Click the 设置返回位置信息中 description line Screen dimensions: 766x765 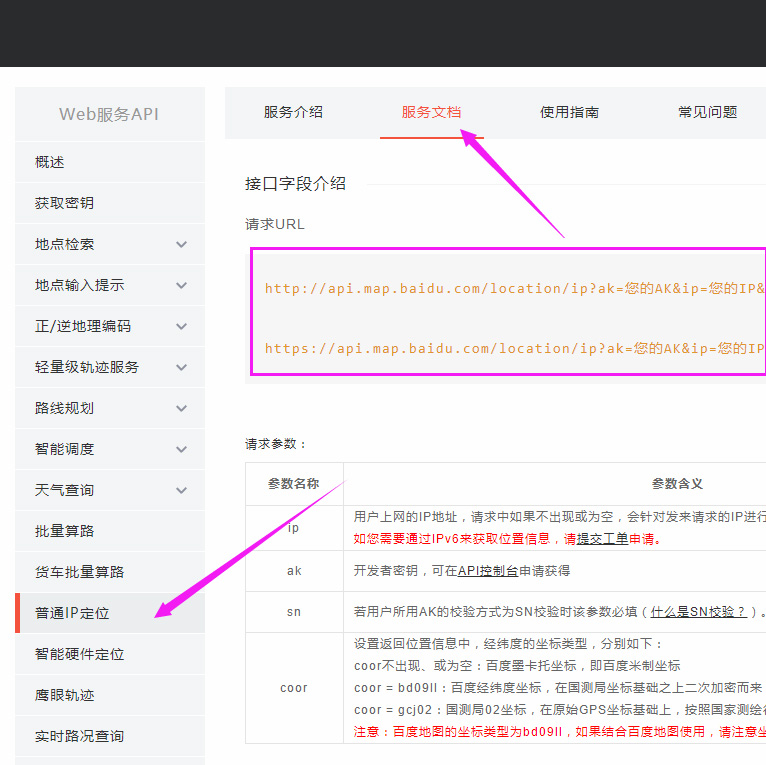pyautogui.click(x=508, y=644)
